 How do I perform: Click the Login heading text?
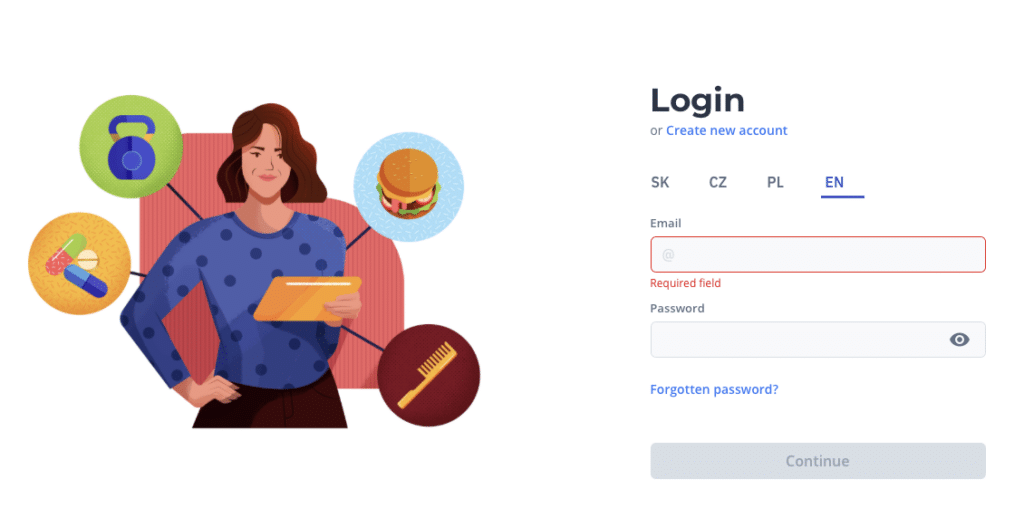point(697,101)
